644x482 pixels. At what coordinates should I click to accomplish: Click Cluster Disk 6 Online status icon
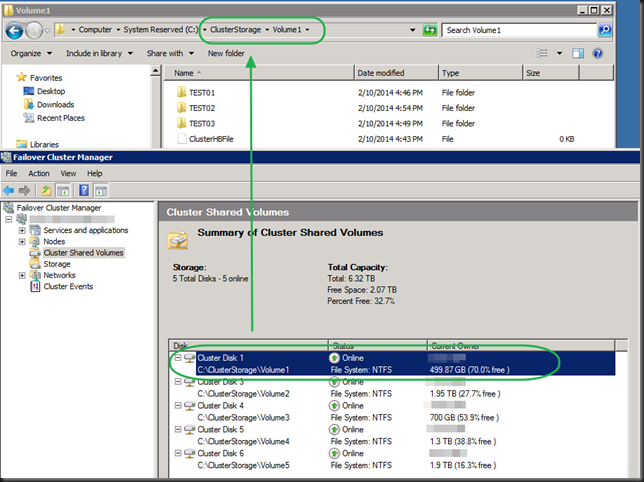(x=334, y=453)
